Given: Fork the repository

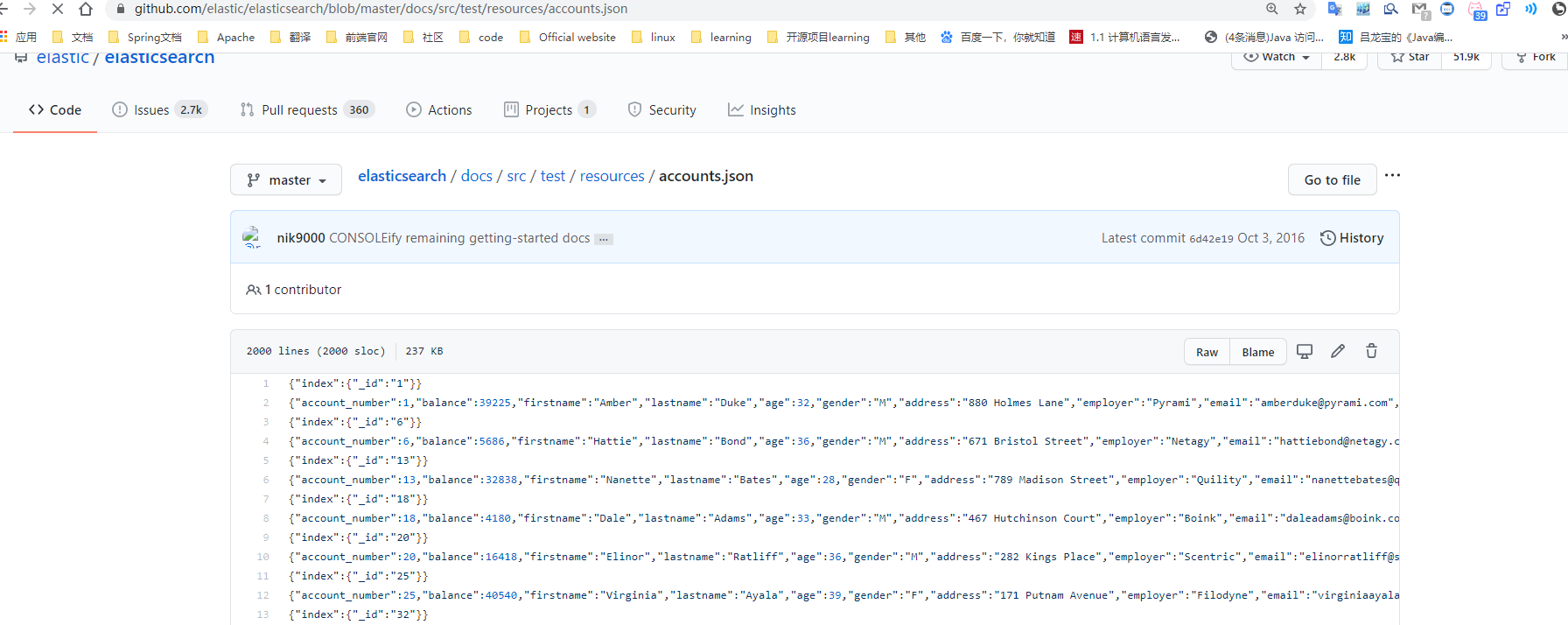Looking at the screenshot, I should (x=1536, y=57).
